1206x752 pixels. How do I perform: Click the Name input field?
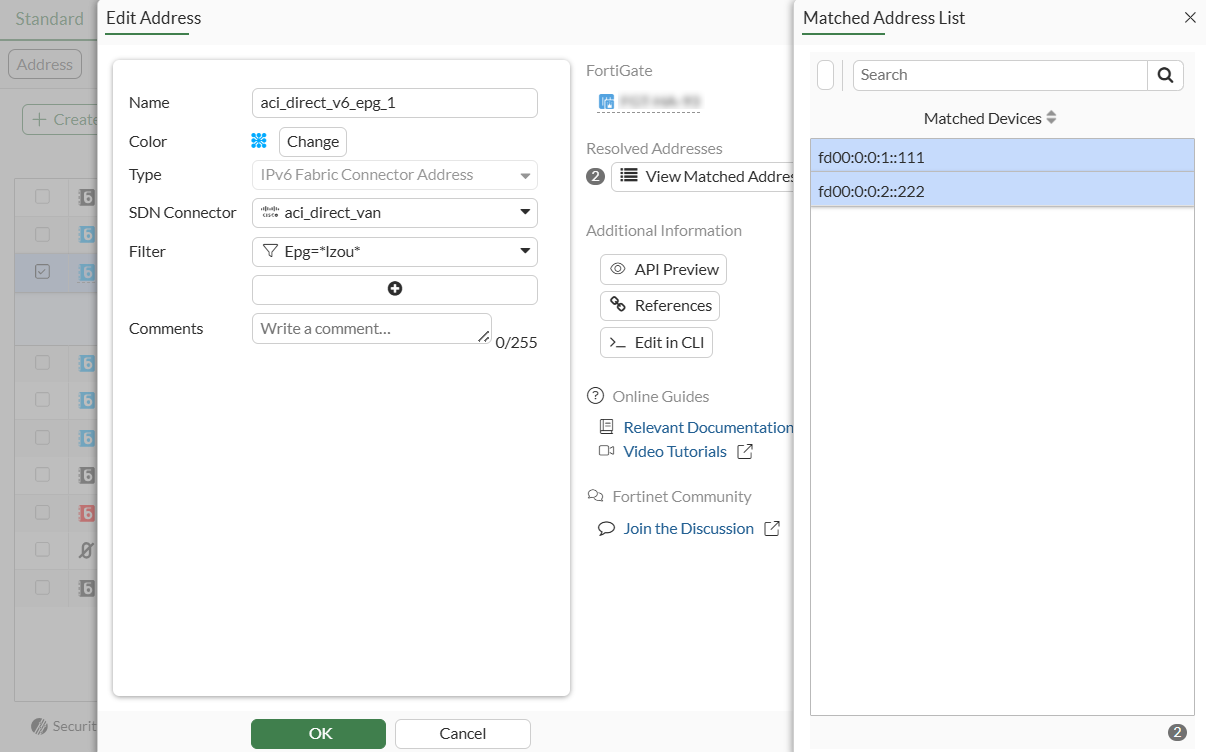click(x=395, y=103)
